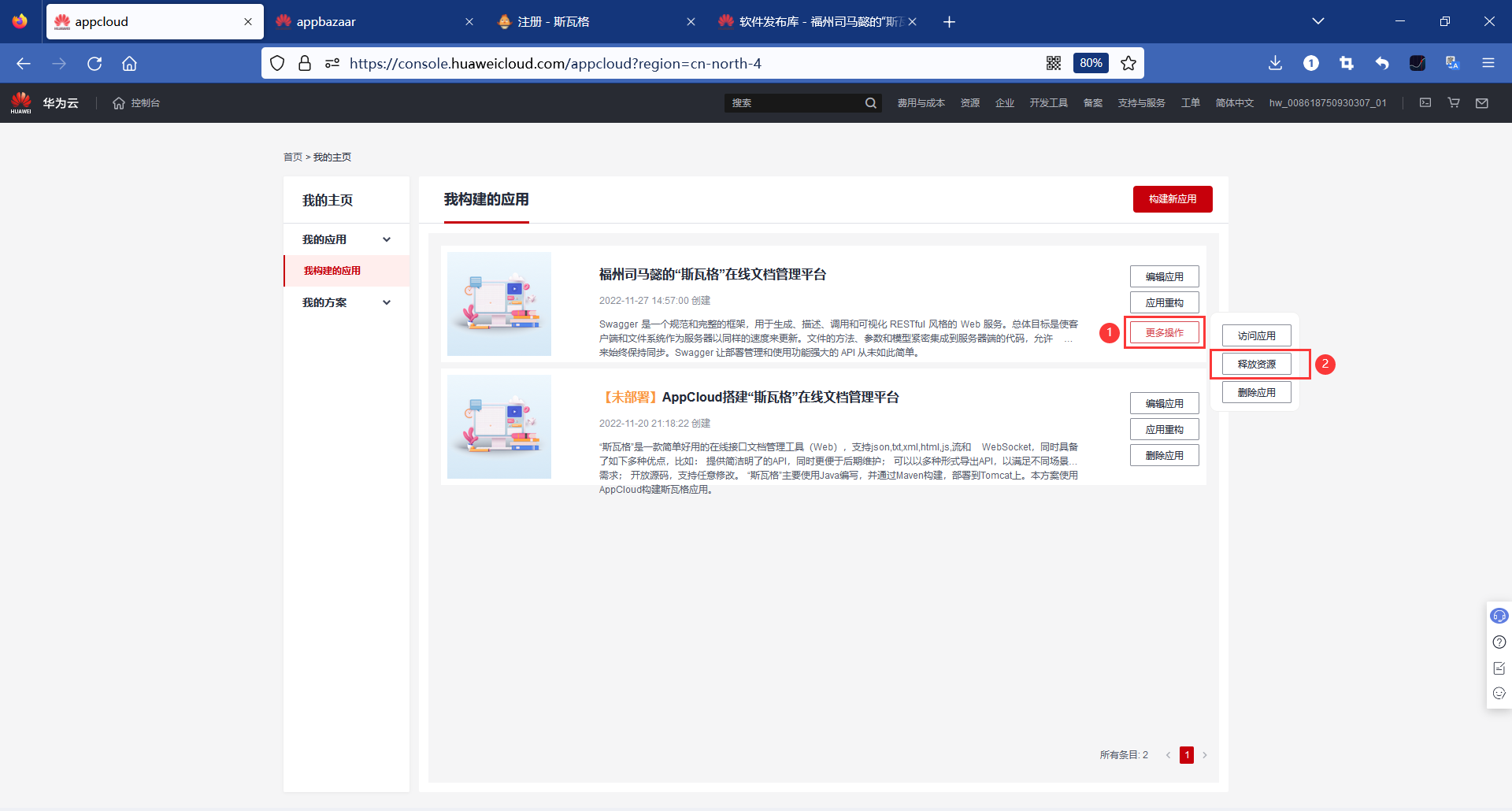1512x811 pixels.
Task: Click 应用重构 for the 未部署 AppCloud app
Action: [x=1165, y=430]
